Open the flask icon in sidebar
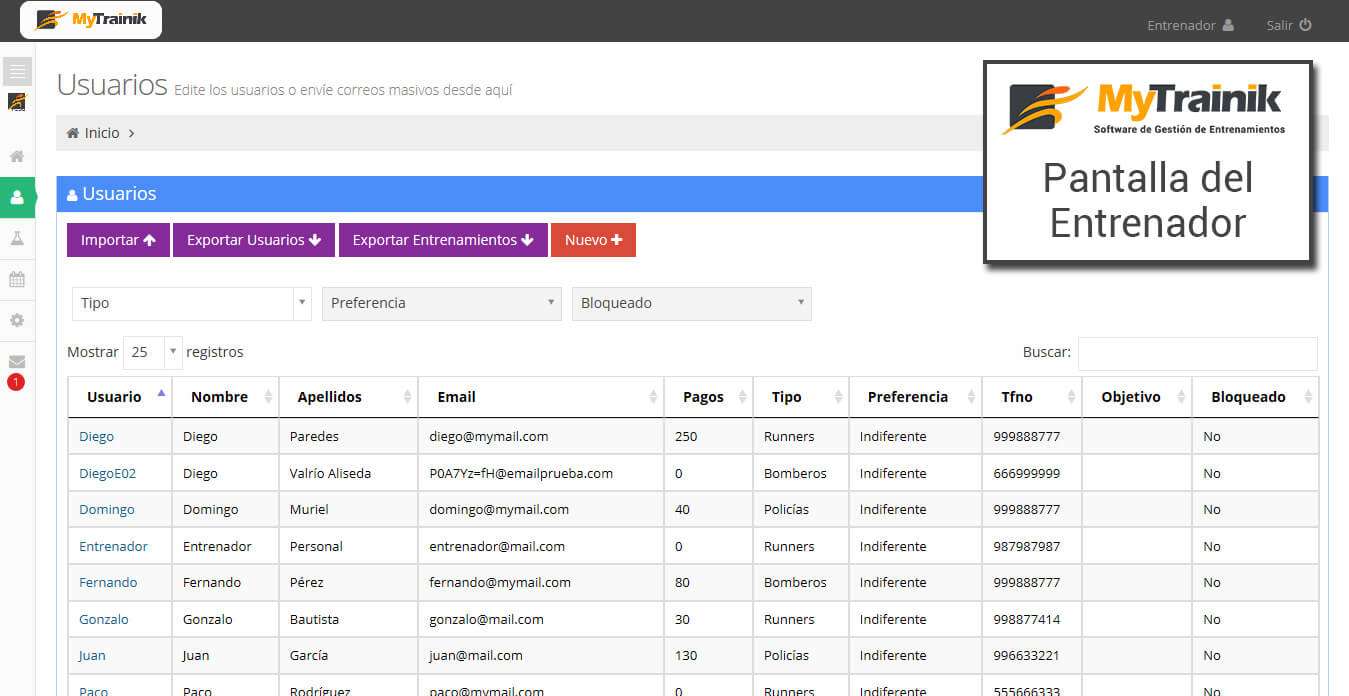Image resolution: width=1349 pixels, height=696 pixels. 17,238
